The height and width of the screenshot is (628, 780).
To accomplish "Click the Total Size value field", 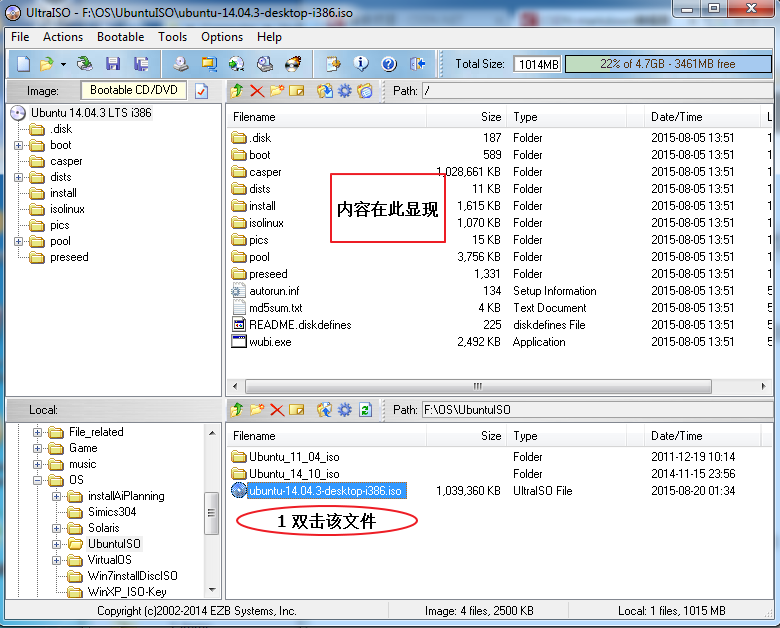I will (x=538, y=64).
